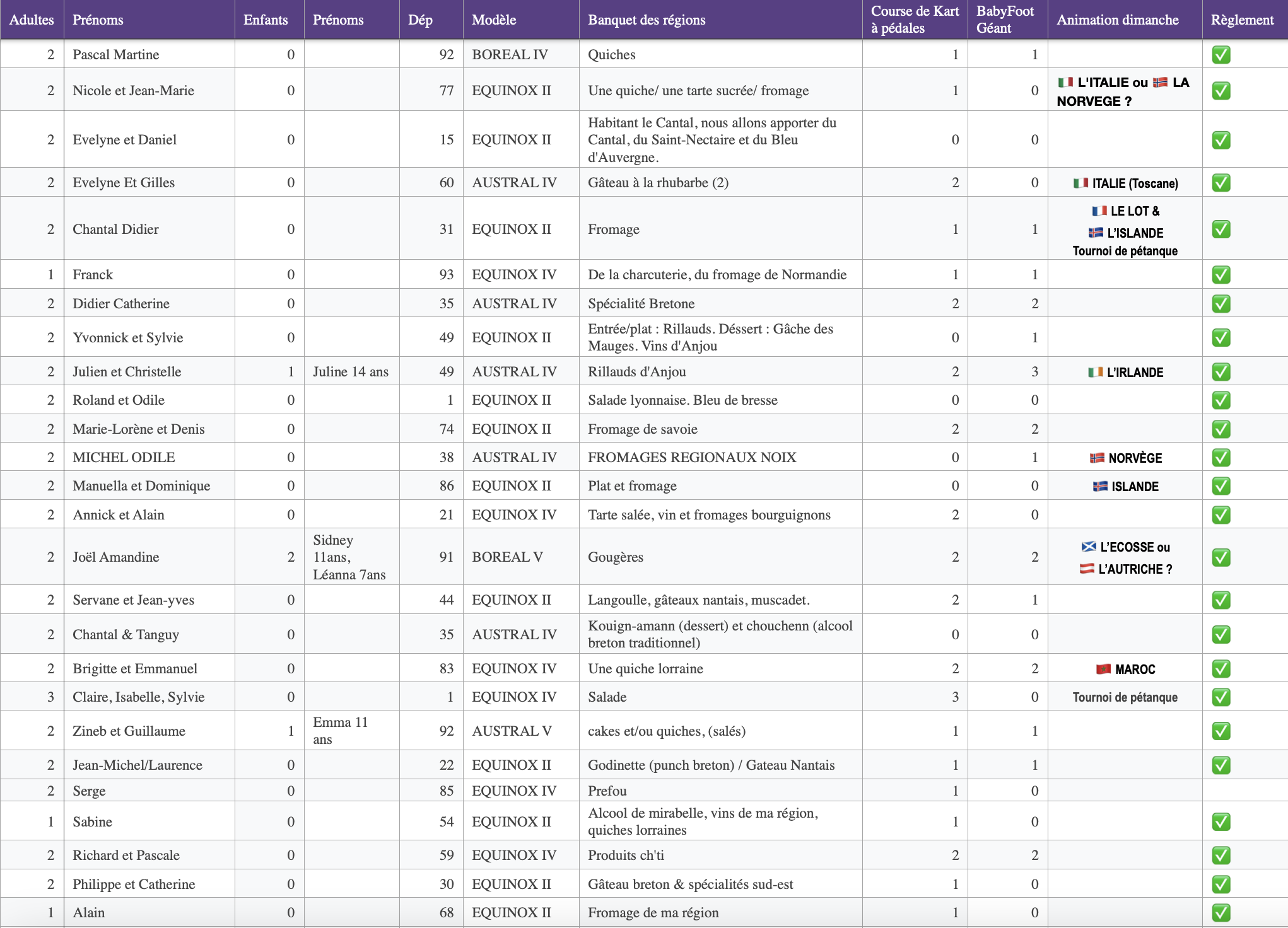
Task: Select the cell 'Sidney 11ans, Léanna 7ans'
Action: 352,557
